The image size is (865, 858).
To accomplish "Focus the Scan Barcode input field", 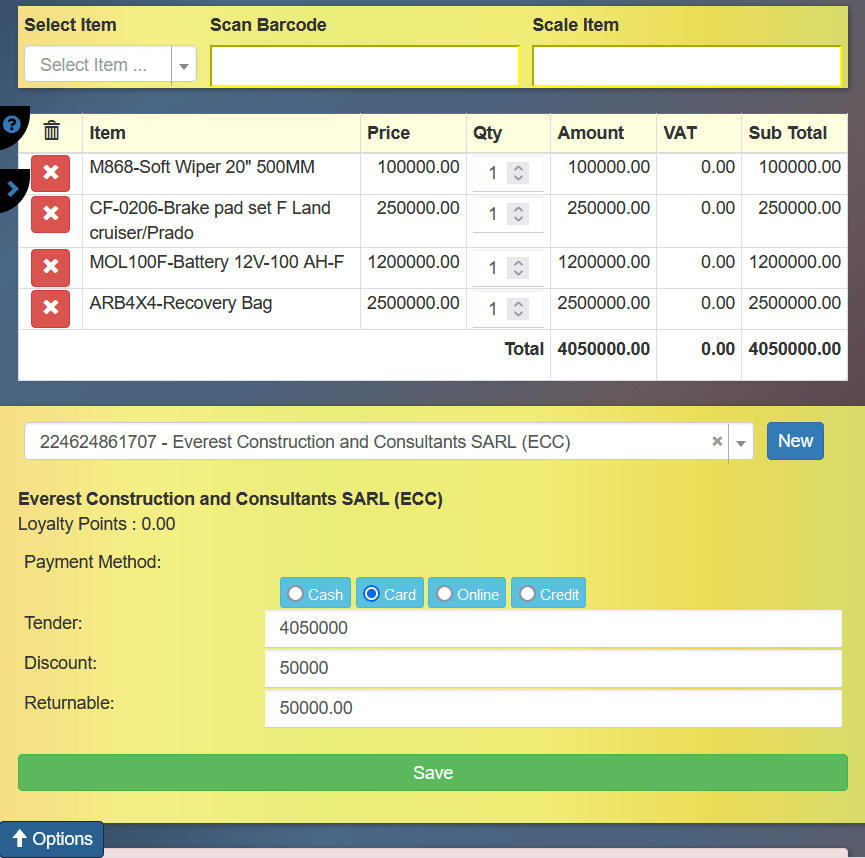I will click(364, 66).
